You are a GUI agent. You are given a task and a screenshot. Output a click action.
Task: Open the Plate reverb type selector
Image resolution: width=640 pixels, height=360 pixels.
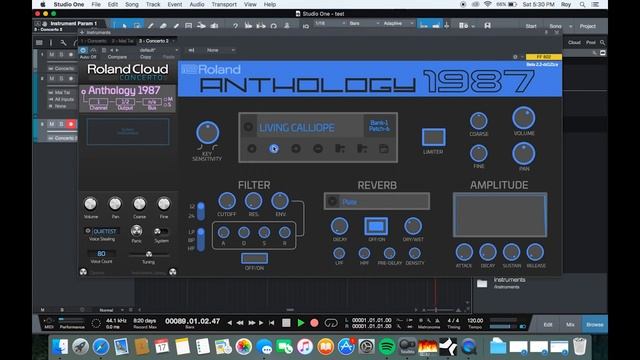click(377, 202)
